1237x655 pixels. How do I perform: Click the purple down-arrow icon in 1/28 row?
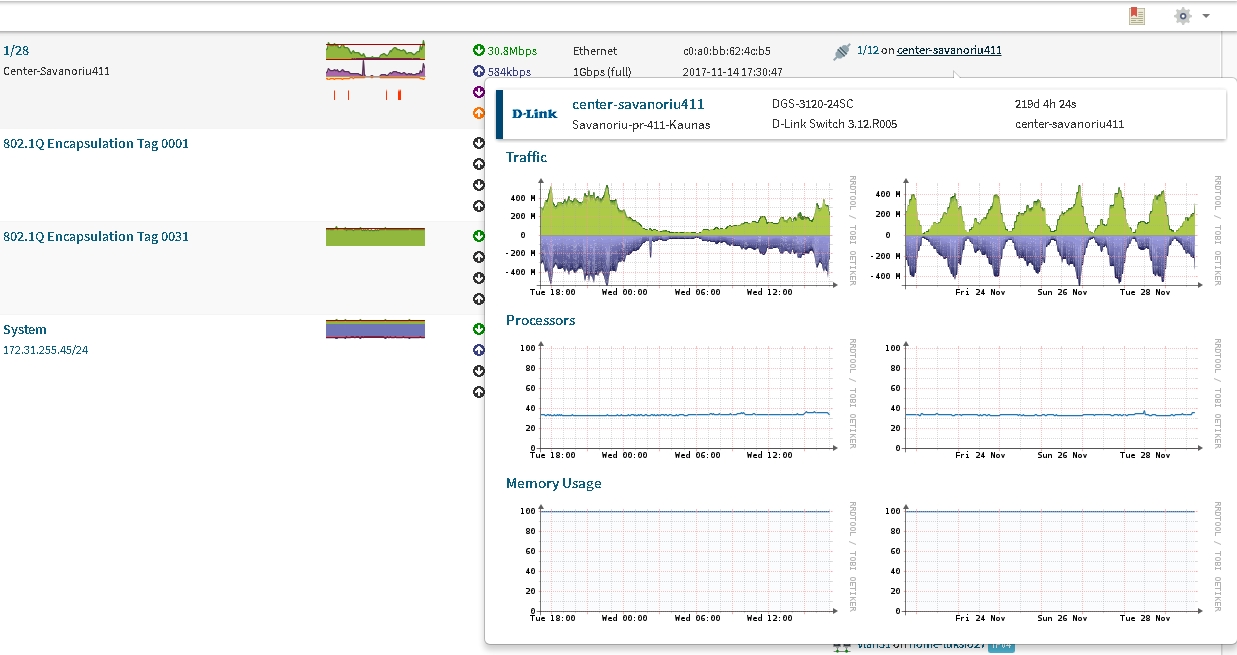pyautogui.click(x=479, y=92)
